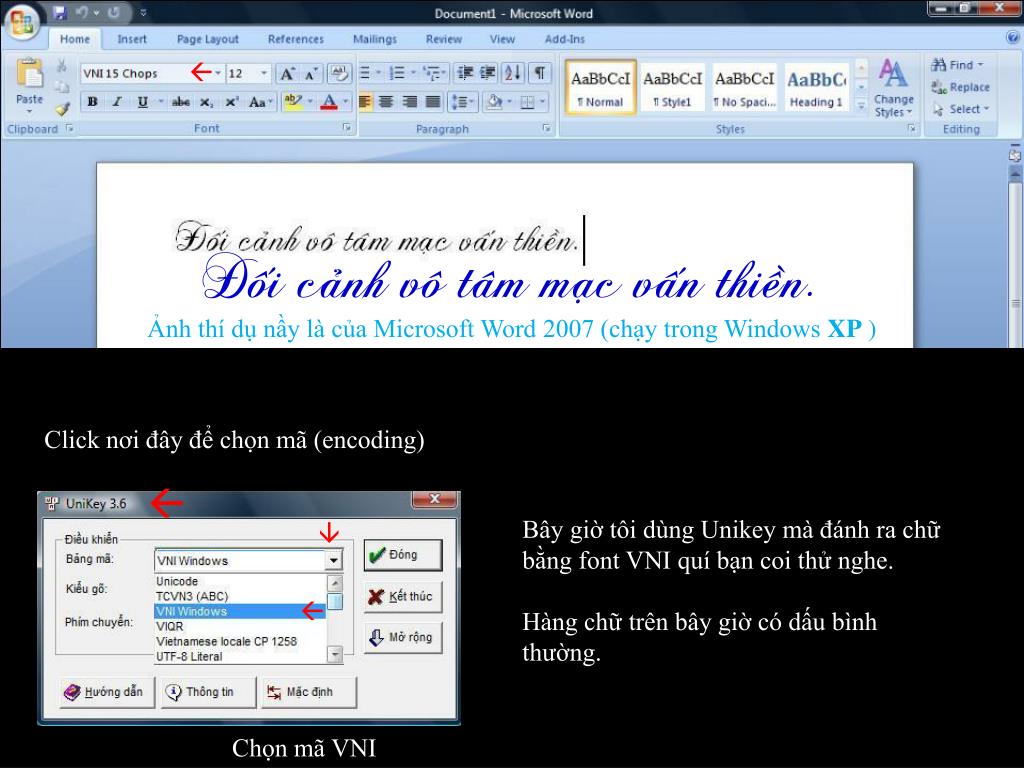This screenshot has height=768, width=1024.
Task: Expand the Bảng mã combo box arrow
Action: 334,560
